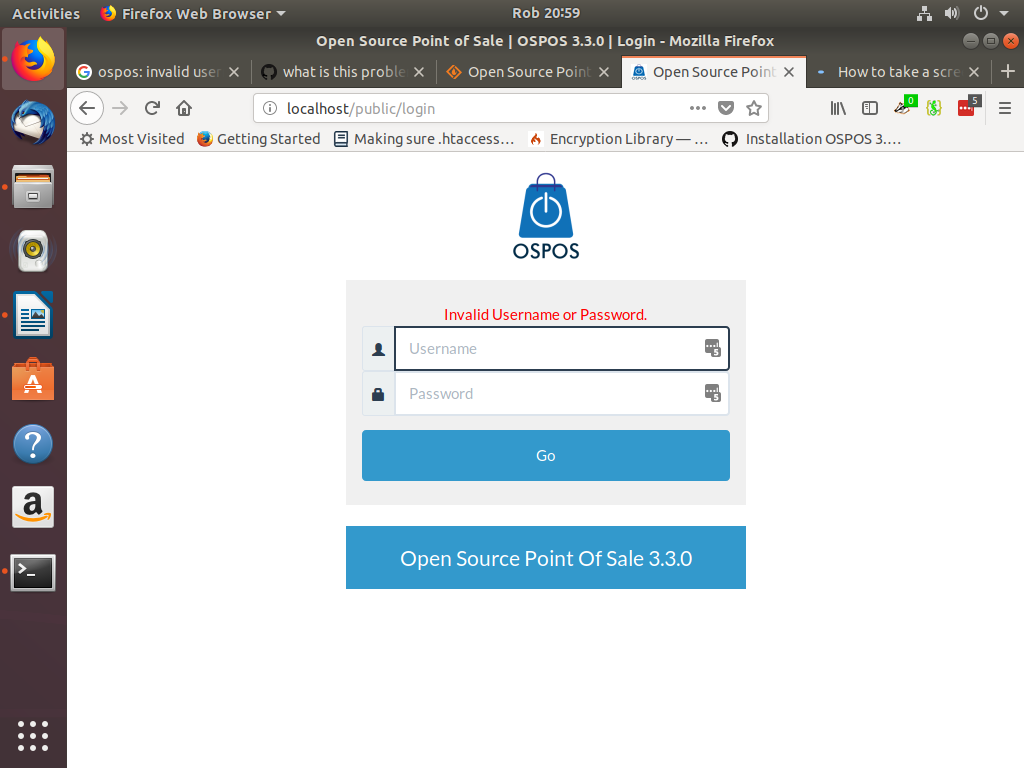
Task: Open the Activities menu
Action: [x=46, y=13]
